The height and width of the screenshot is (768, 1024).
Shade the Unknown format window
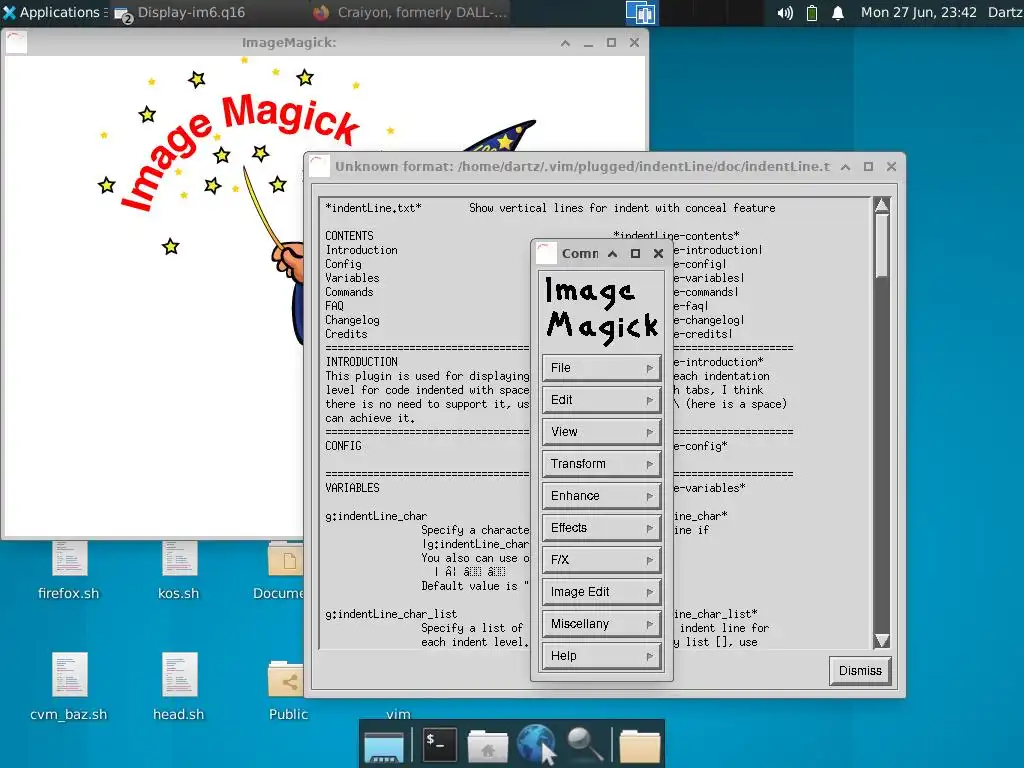pyautogui.click(x=845, y=167)
